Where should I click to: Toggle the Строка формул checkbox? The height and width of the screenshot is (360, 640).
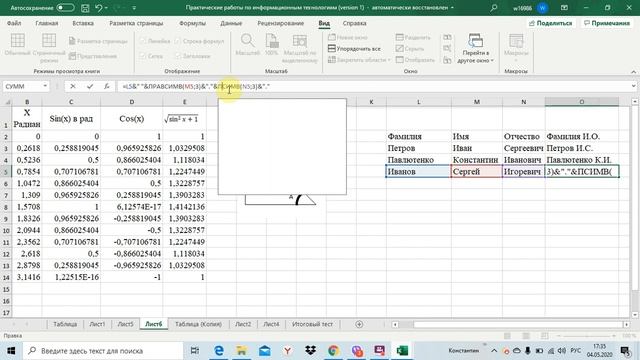click(178, 41)
